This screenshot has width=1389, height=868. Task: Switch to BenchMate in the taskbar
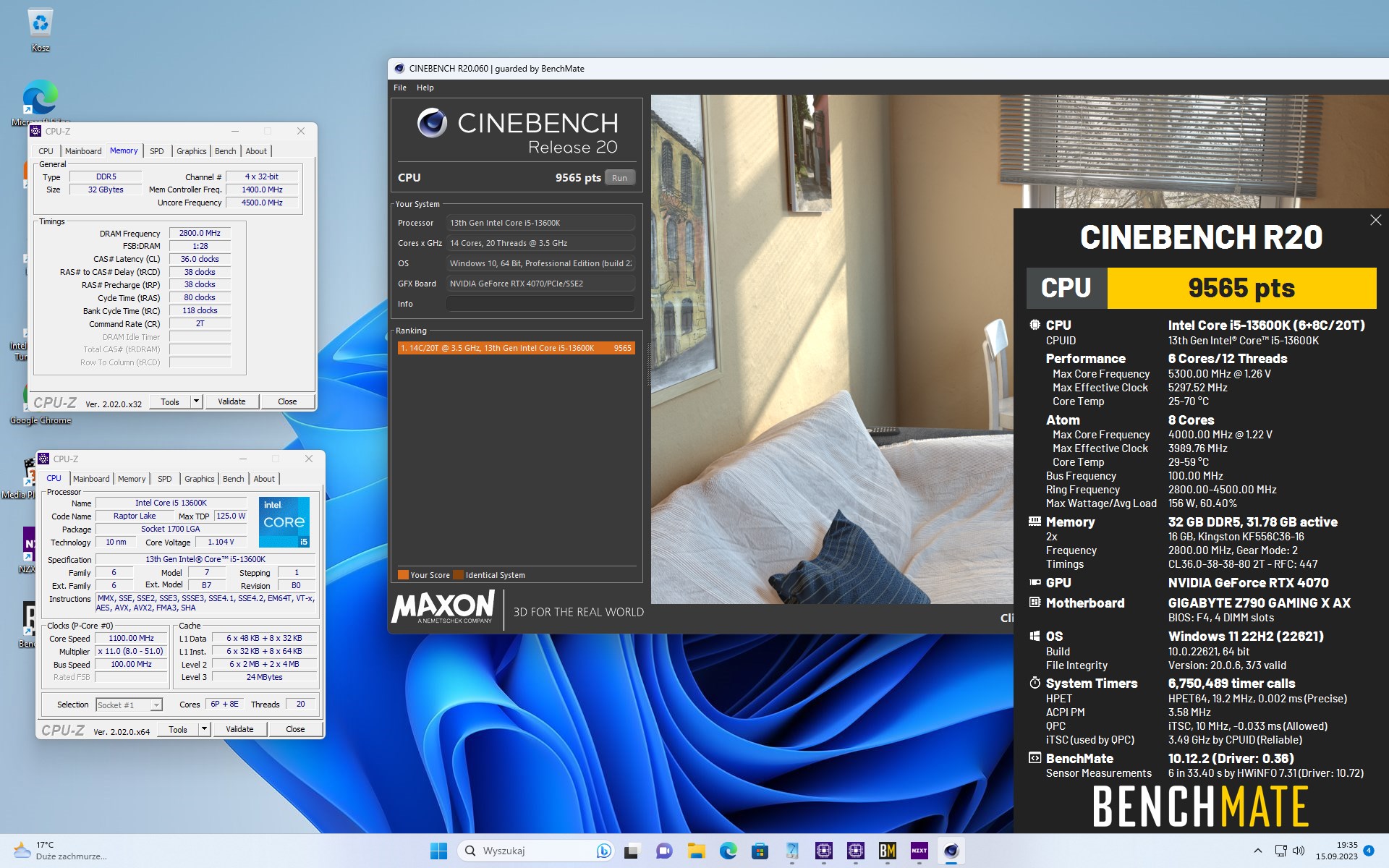[x=887, y=851]
